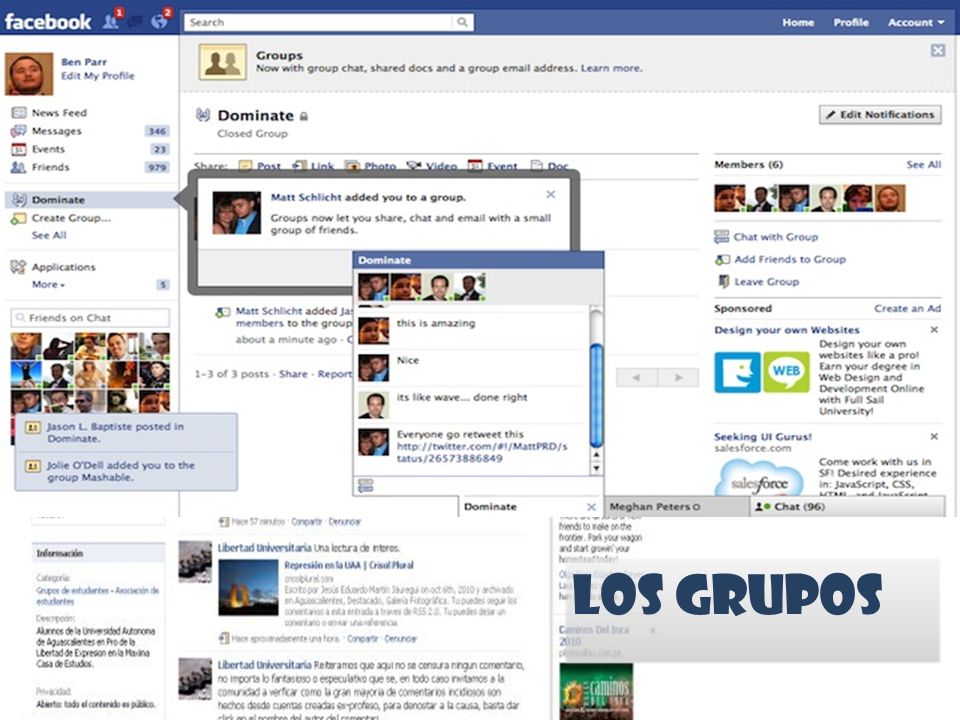Click the Dominate chat scrollbar thumb
Image resolution: width=960 pixels, height=720 pixels.
[596, 395]
